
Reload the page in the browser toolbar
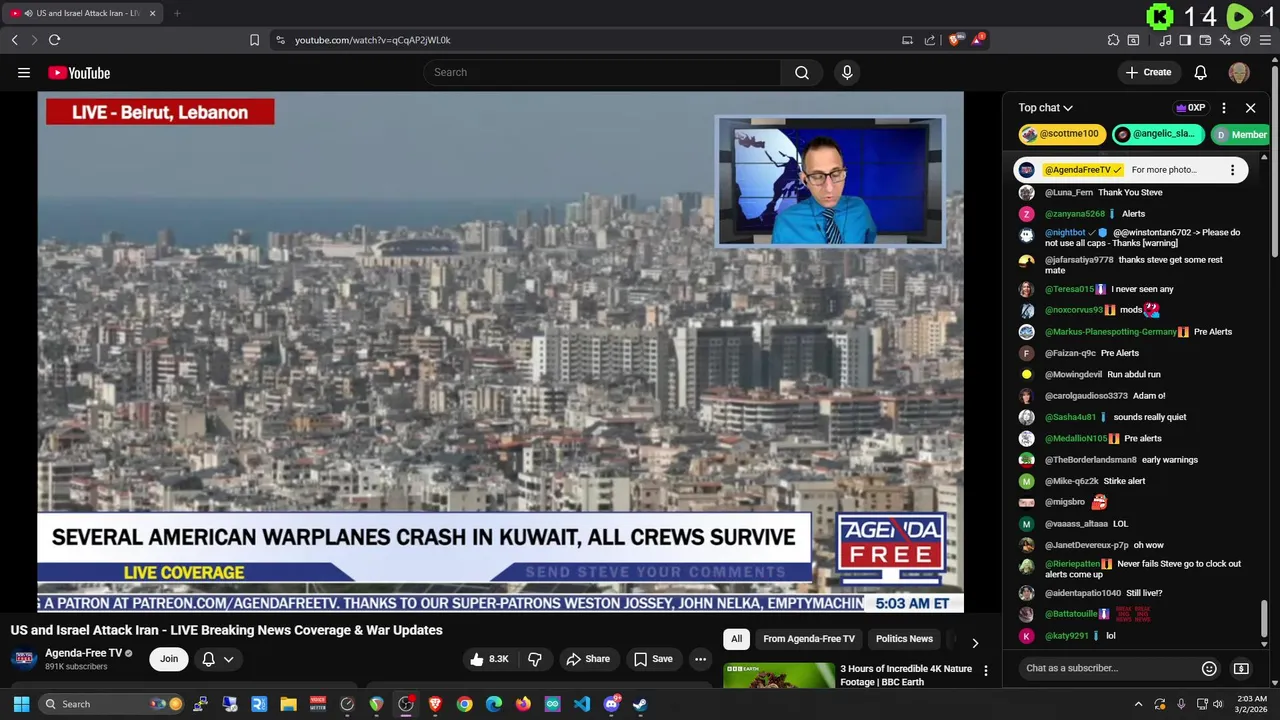(x=54, y=40)
